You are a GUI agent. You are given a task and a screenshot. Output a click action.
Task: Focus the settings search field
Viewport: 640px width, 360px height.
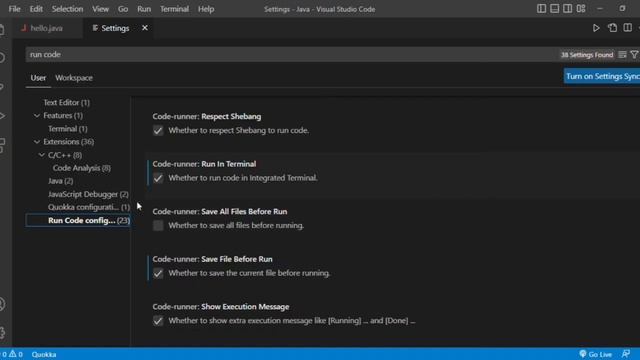tap(292, 55)
